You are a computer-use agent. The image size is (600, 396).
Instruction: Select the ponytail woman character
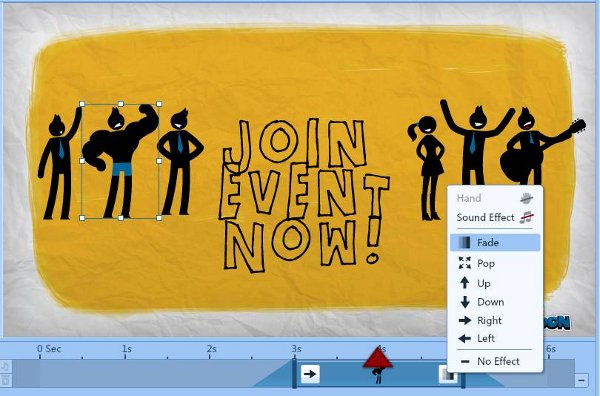(x=427, y=168)
